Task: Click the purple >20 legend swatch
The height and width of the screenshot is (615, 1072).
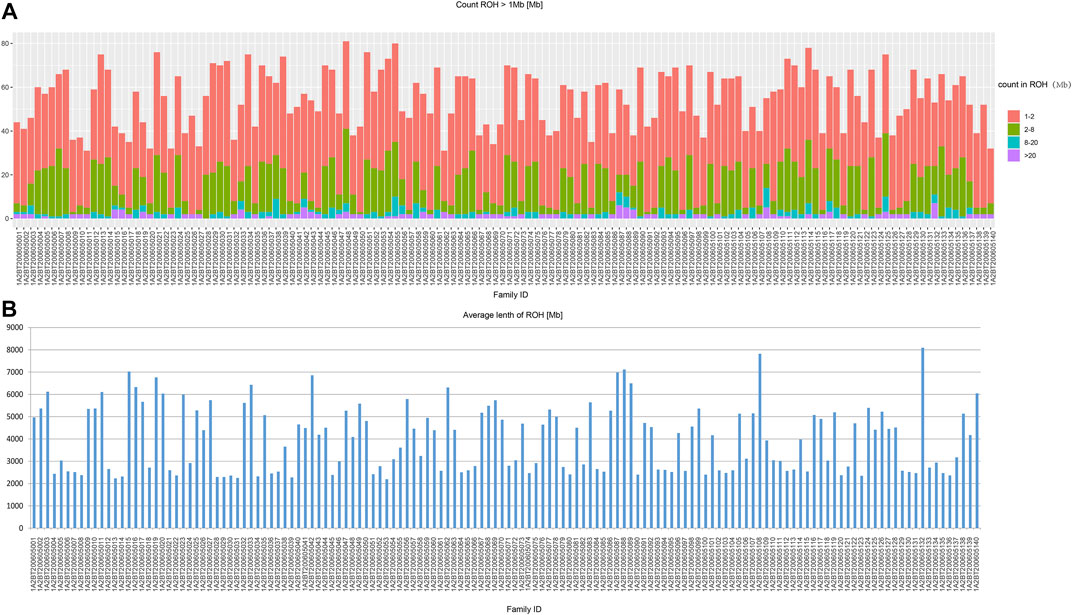Action: point(1013,156)
